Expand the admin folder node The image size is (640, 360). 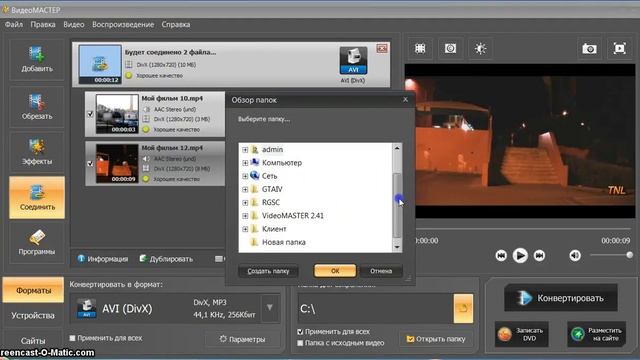point(245,150)
